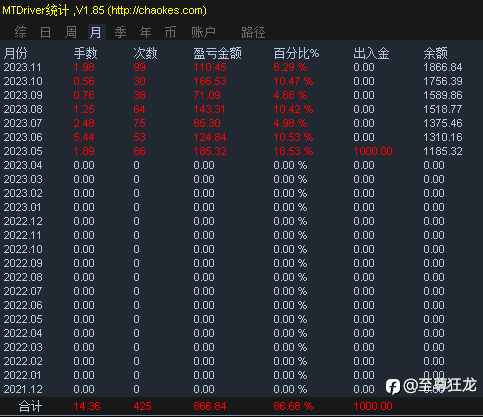Screen dimensions: 483x417
Task: Click profit amount 185.32 in 2023.05 row
Action: coord(210,151)
